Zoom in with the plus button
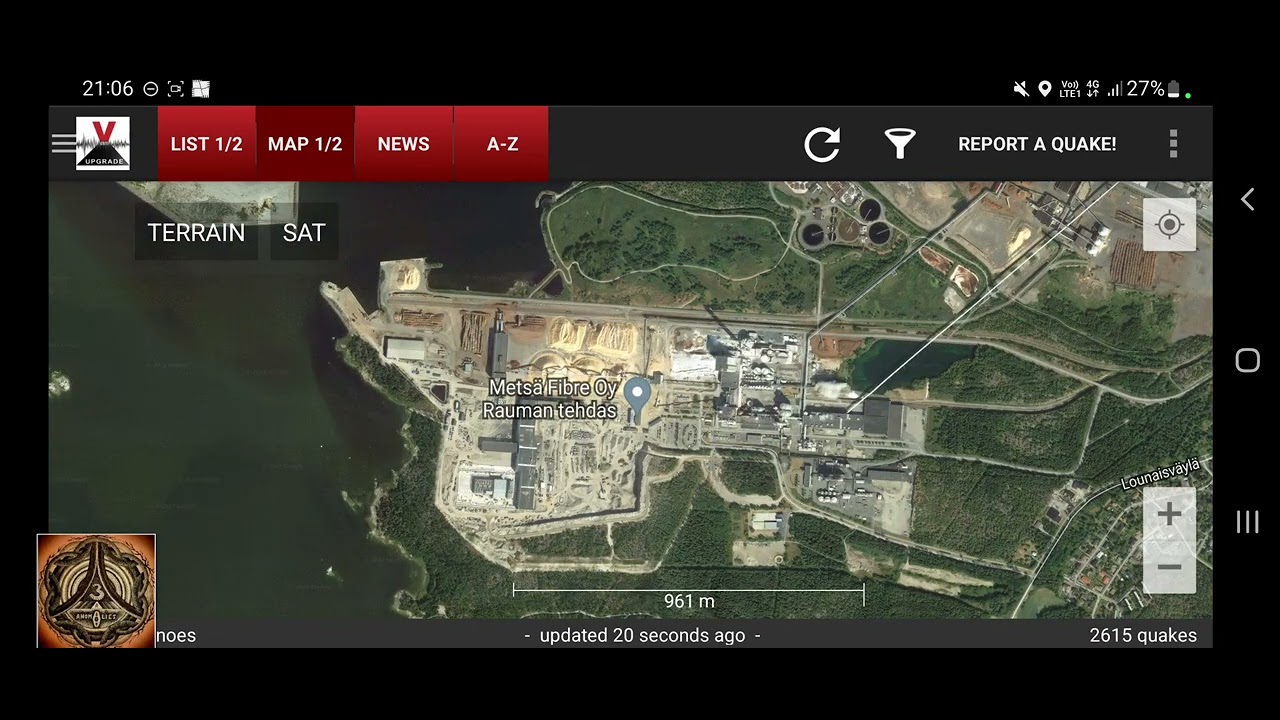This screenshot has width=1280, height=720. click(1169, 514)
